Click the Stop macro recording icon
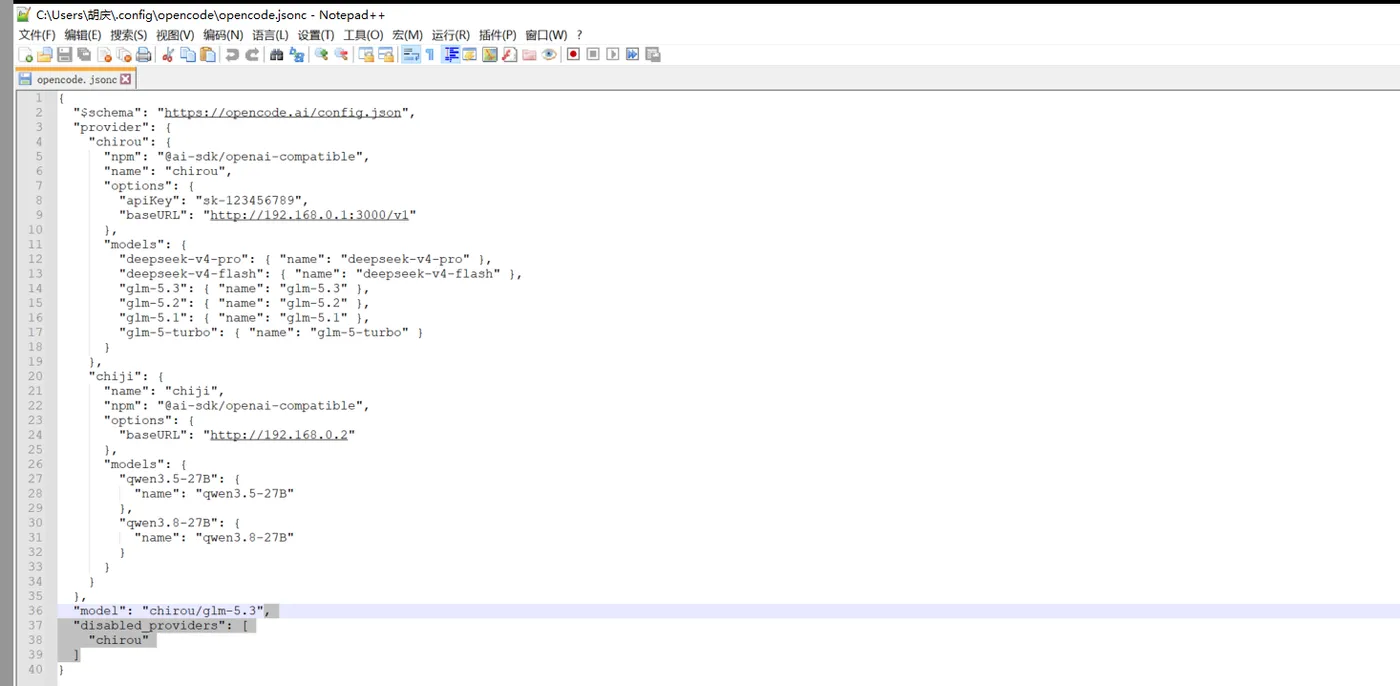Viewport: 1400px width, 686px height. (x=593, y=54)
